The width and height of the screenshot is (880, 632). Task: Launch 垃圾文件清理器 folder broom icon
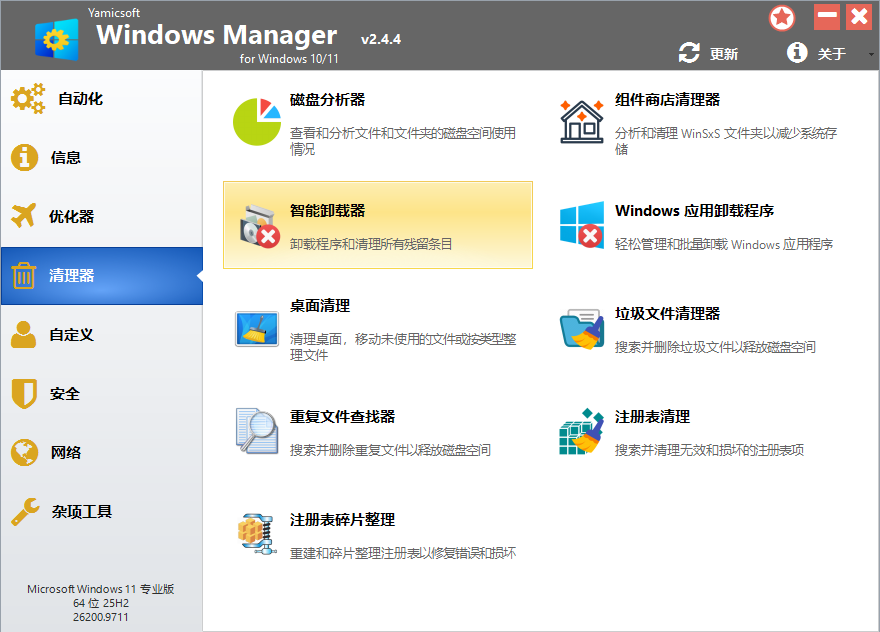point(582,328)
